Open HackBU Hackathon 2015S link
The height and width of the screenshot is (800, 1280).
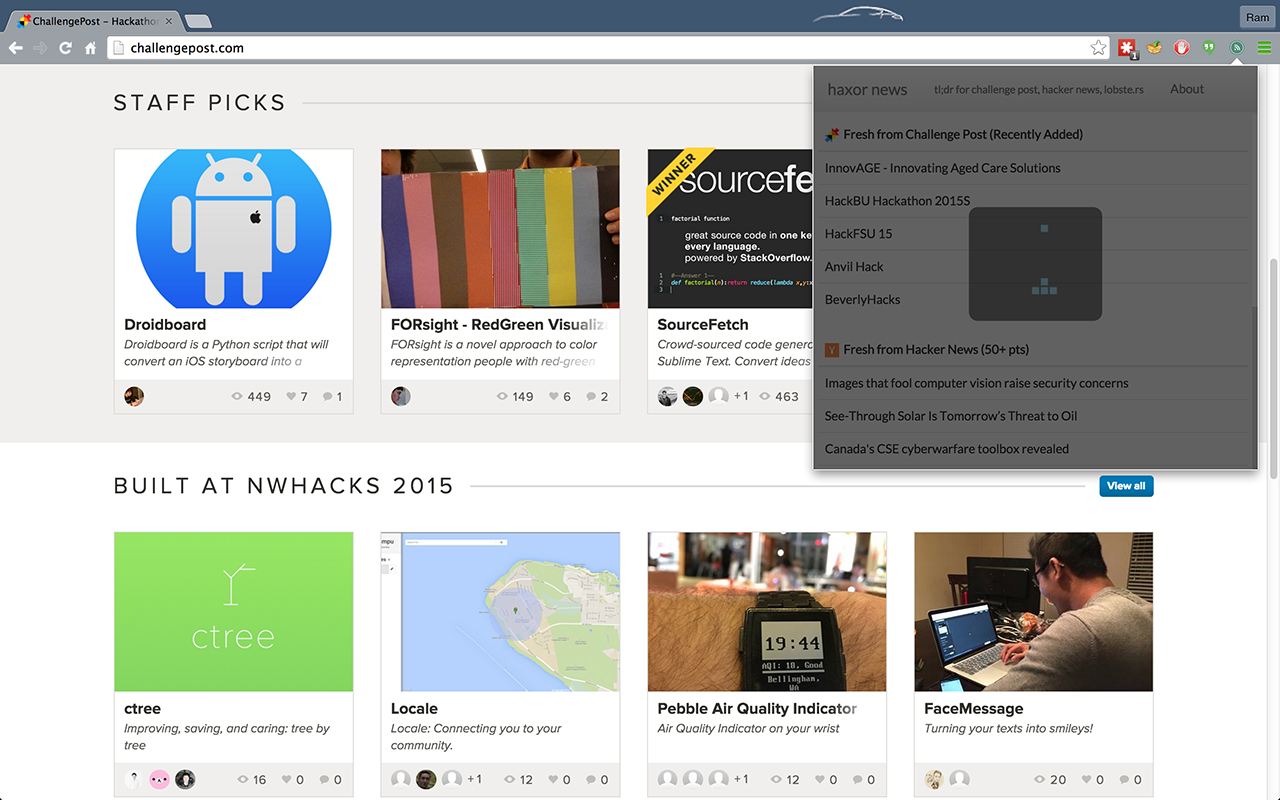pyautogui.click(x=898, y=201)
